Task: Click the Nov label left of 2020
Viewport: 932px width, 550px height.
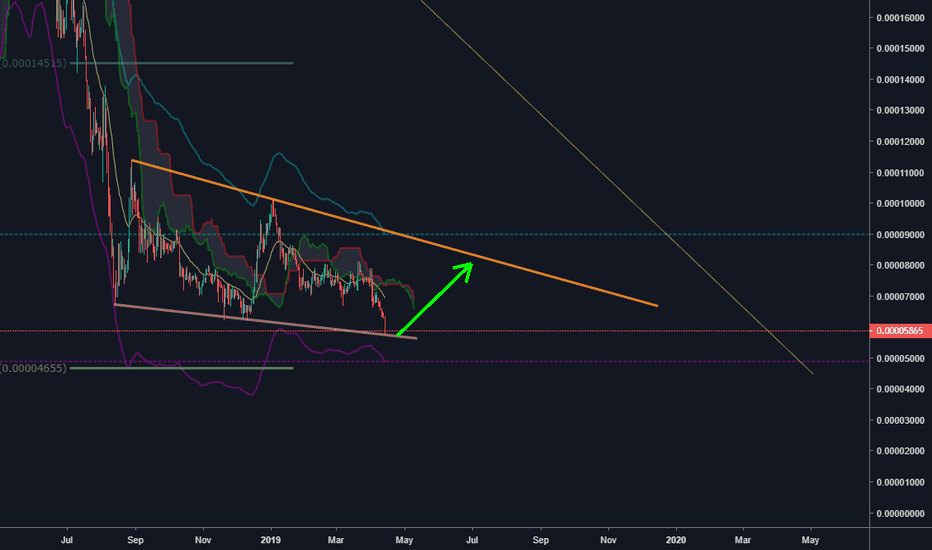Action: click(x=608, y=540)
